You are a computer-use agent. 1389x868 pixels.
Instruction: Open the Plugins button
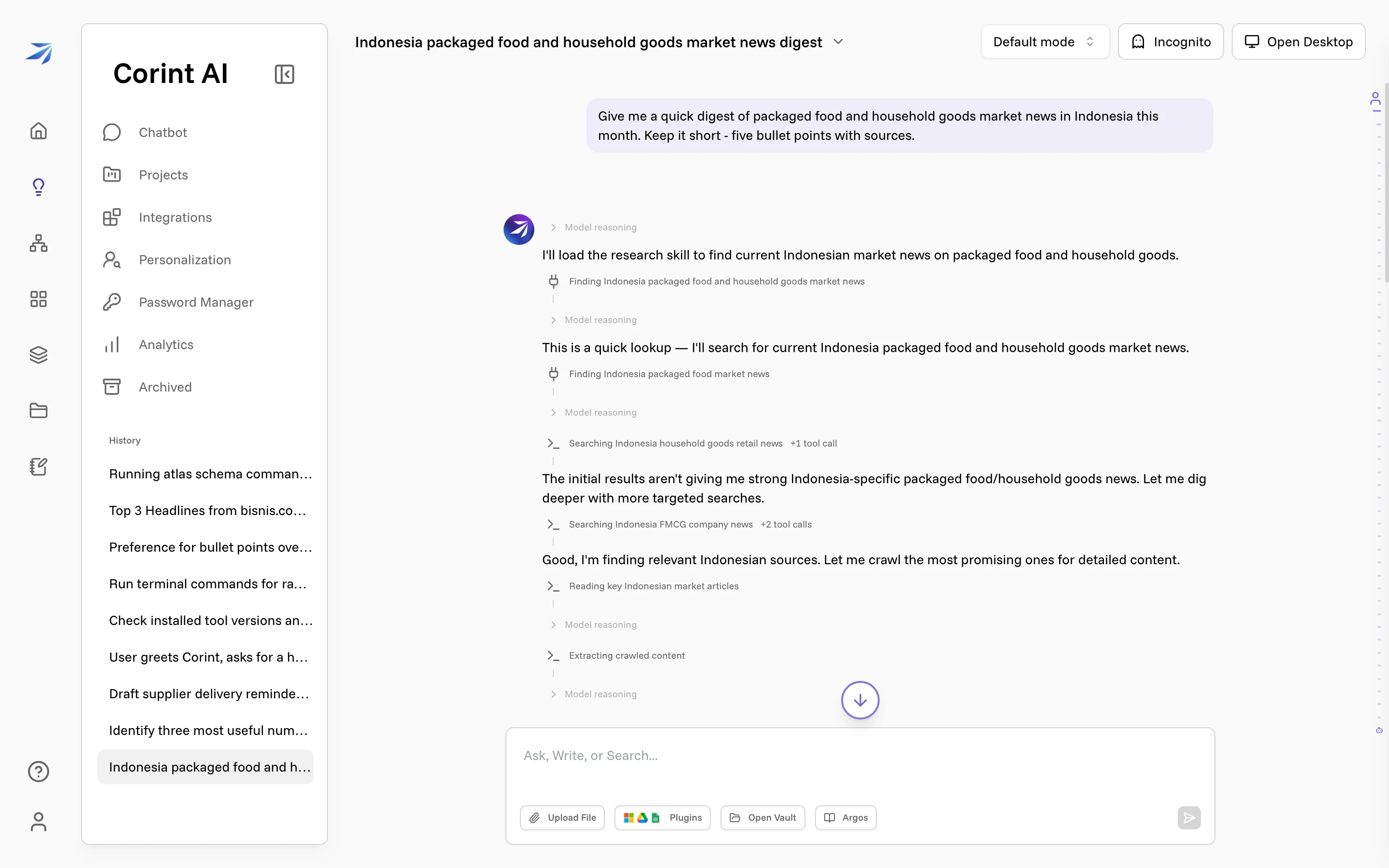pyautogui.click(x=662, y=817)
